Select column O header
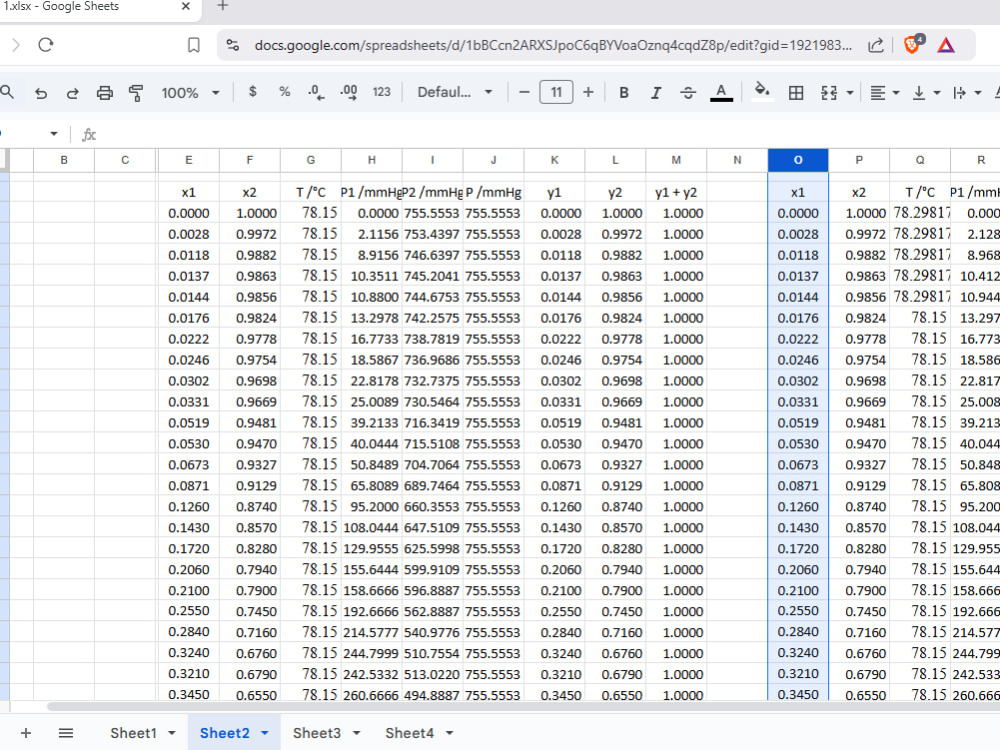The height and width of the screenshot is (750, 1000). click(x=798, y=160)
